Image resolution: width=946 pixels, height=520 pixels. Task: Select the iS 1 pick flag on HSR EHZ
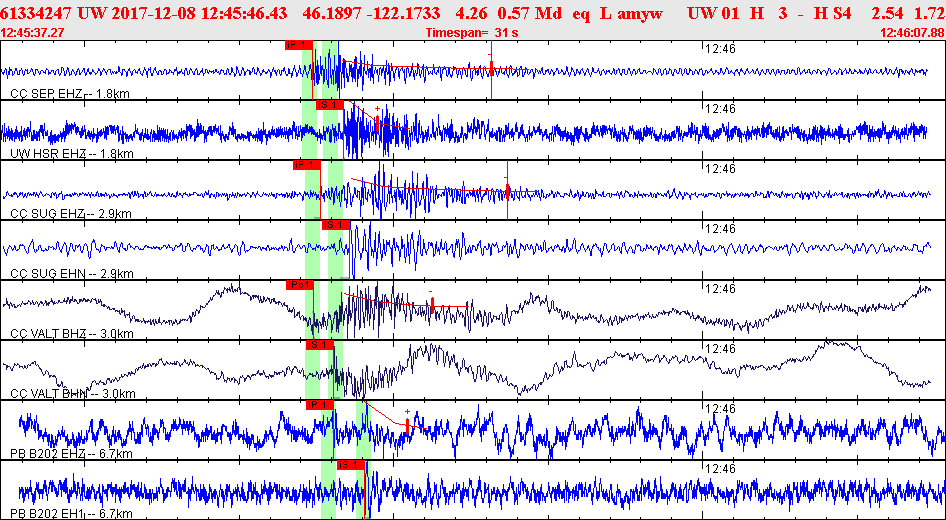click(330, 104)
